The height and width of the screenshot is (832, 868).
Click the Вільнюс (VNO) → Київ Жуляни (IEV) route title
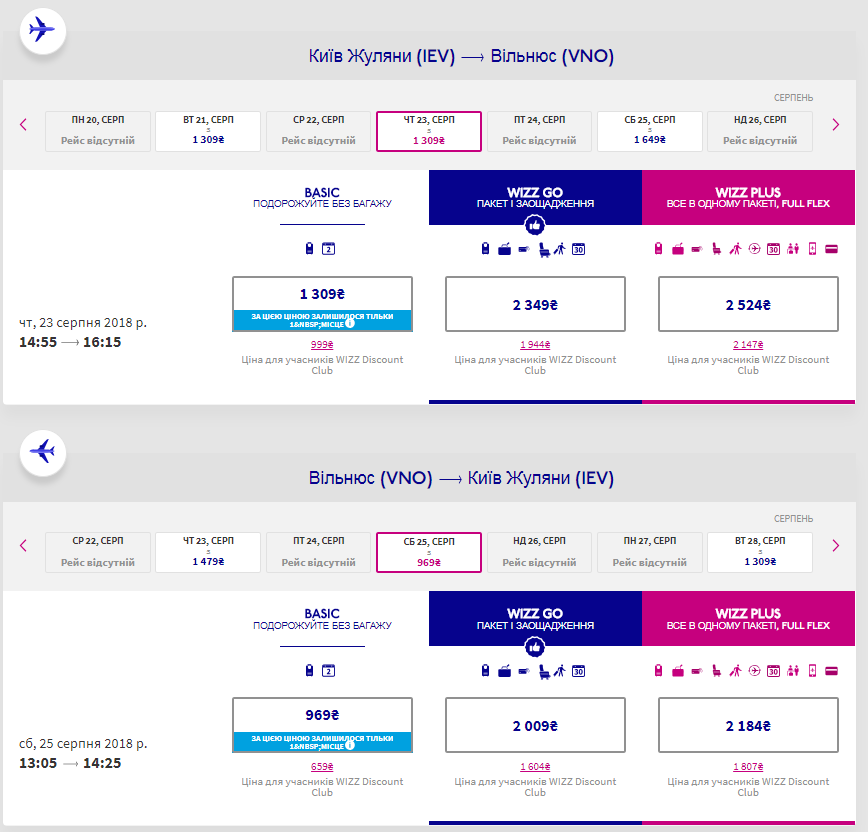[461, 478]
